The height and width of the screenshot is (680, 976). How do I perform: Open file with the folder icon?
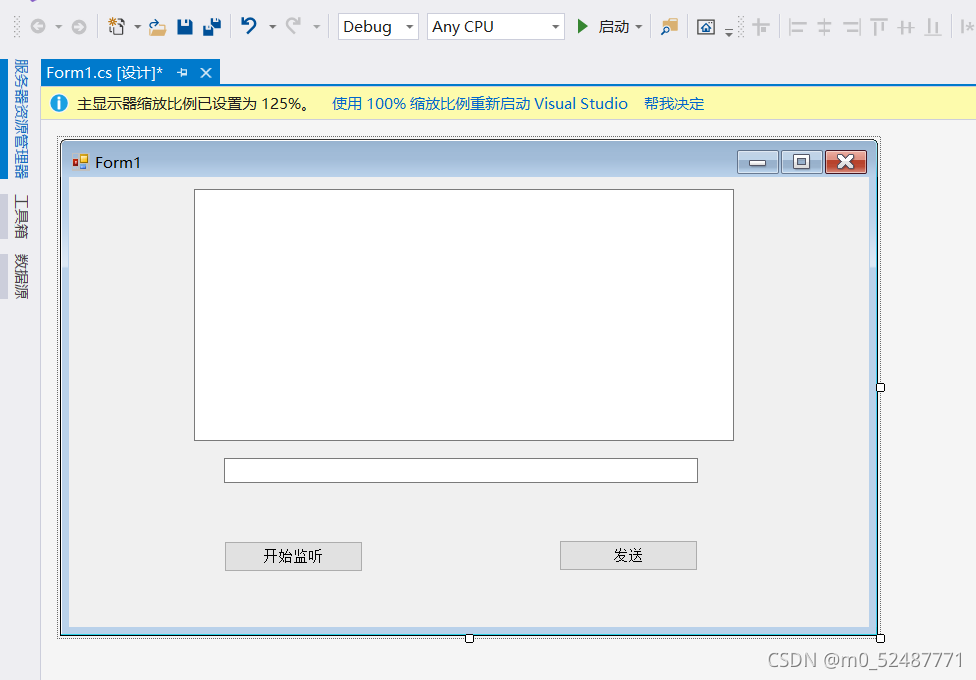pos(157,27)
